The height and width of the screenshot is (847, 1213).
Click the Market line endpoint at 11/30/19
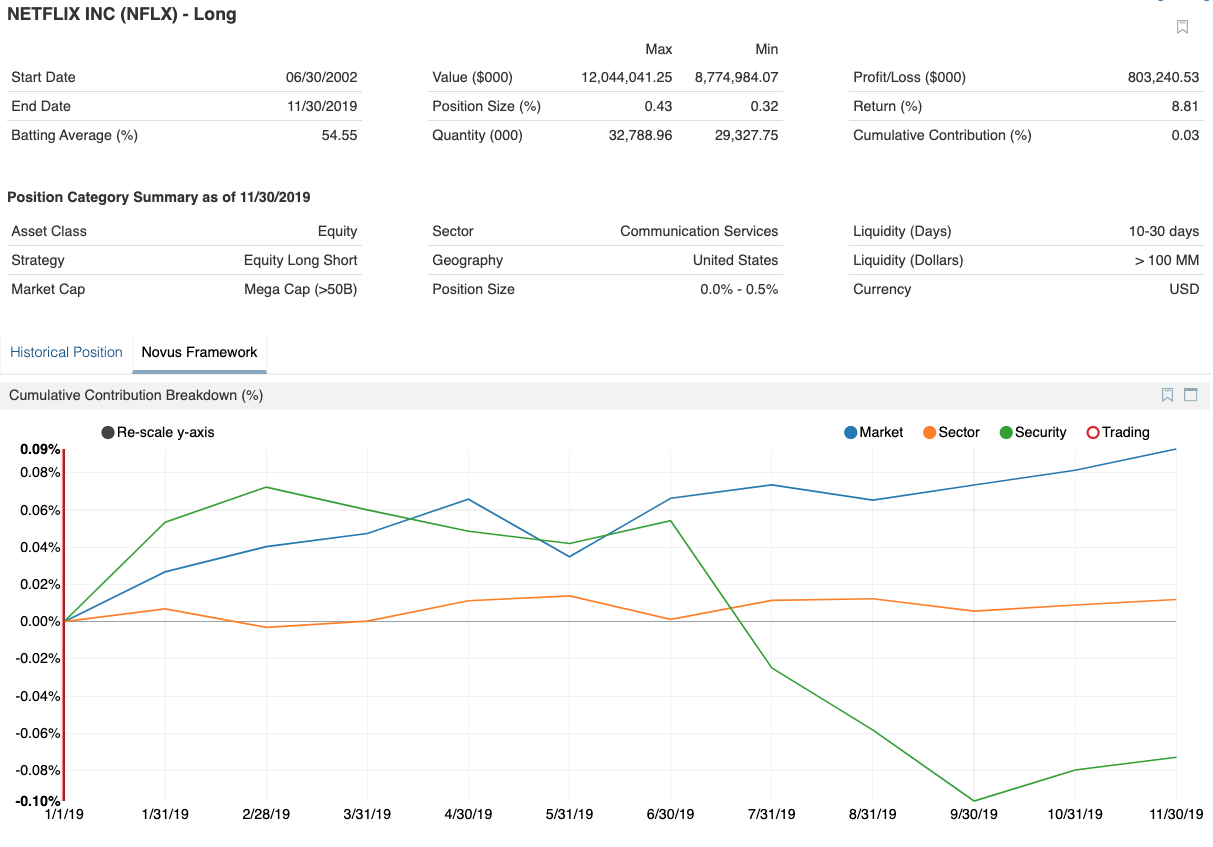pos(1176,449)
